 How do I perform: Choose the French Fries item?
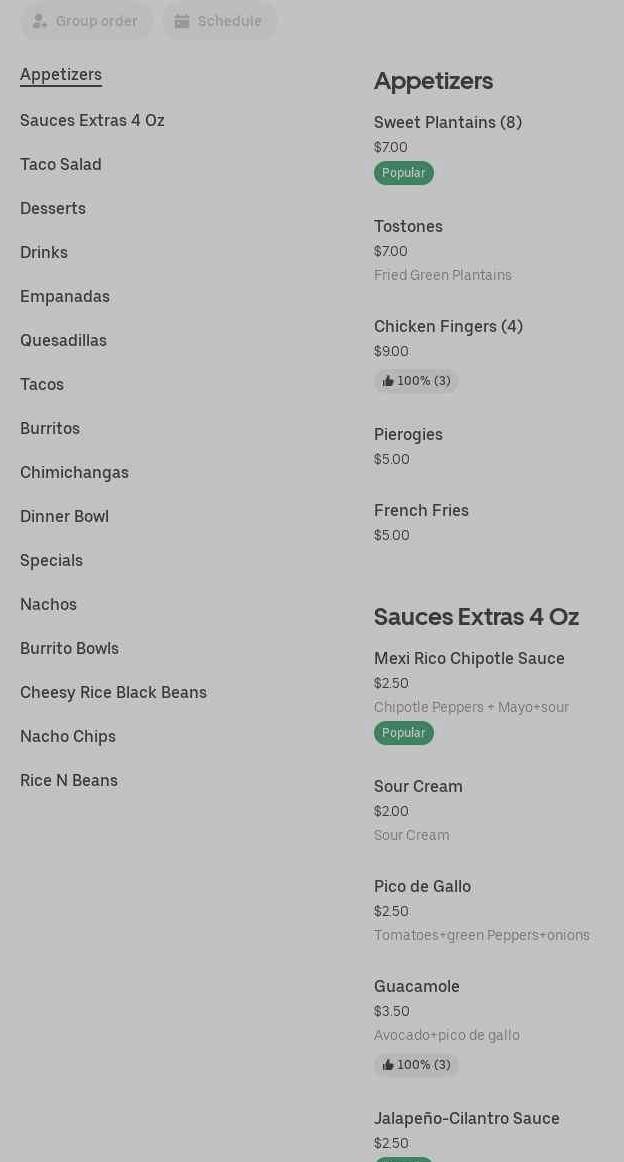pyautogui.click(x=421, y=511)
